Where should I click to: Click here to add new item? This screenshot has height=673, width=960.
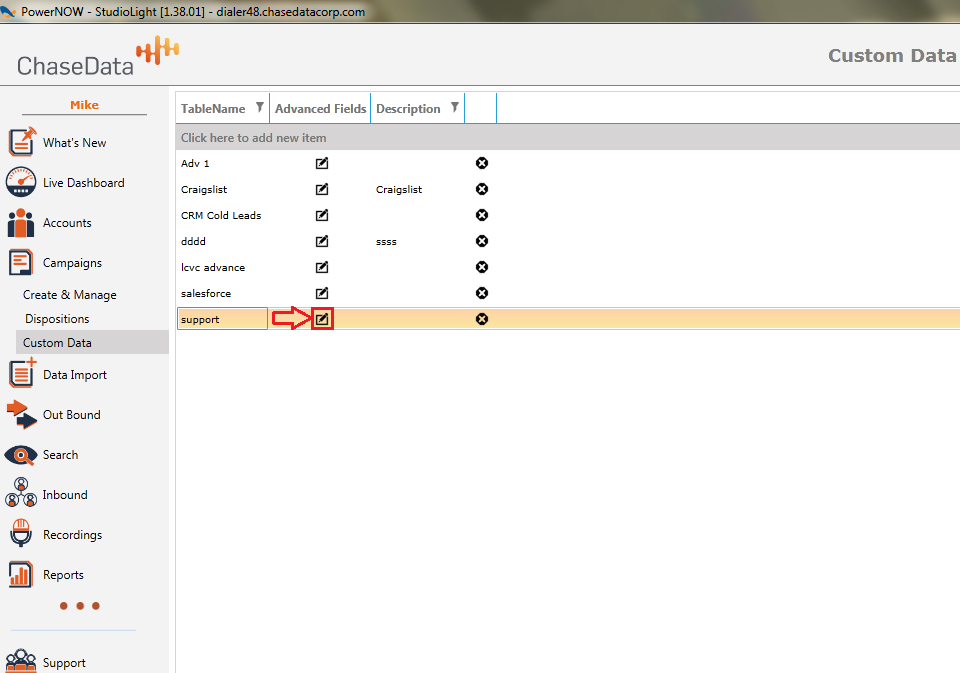coord(254,138)
